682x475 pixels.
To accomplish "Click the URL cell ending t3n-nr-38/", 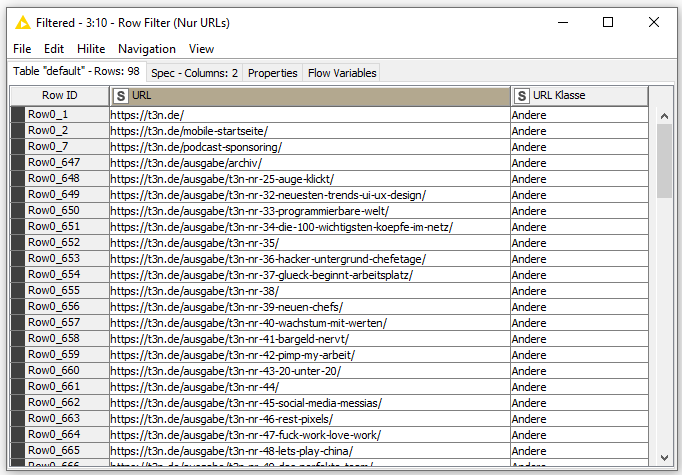I will [310, 291].
